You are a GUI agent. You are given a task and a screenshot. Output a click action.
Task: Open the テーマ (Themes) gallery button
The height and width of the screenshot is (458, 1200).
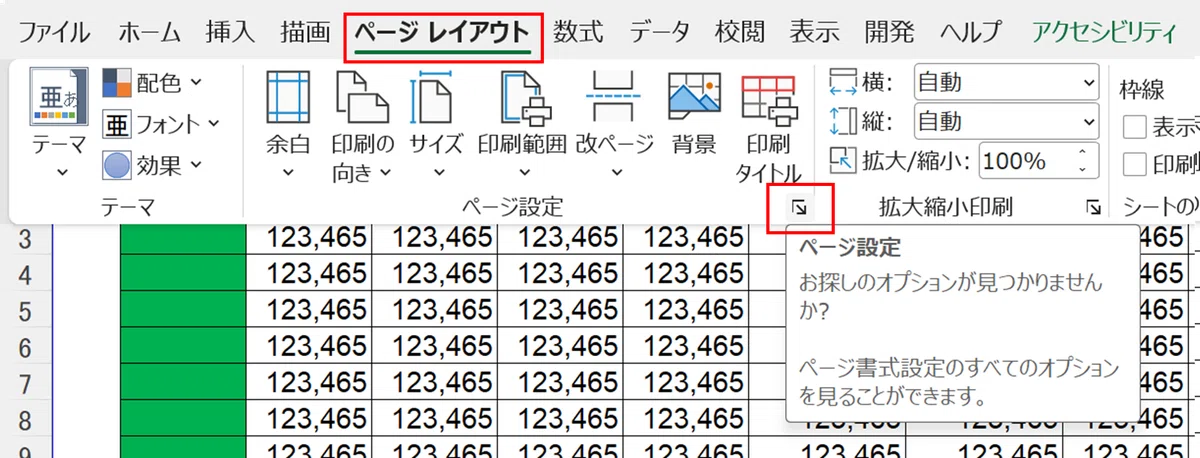pos(59,123)
